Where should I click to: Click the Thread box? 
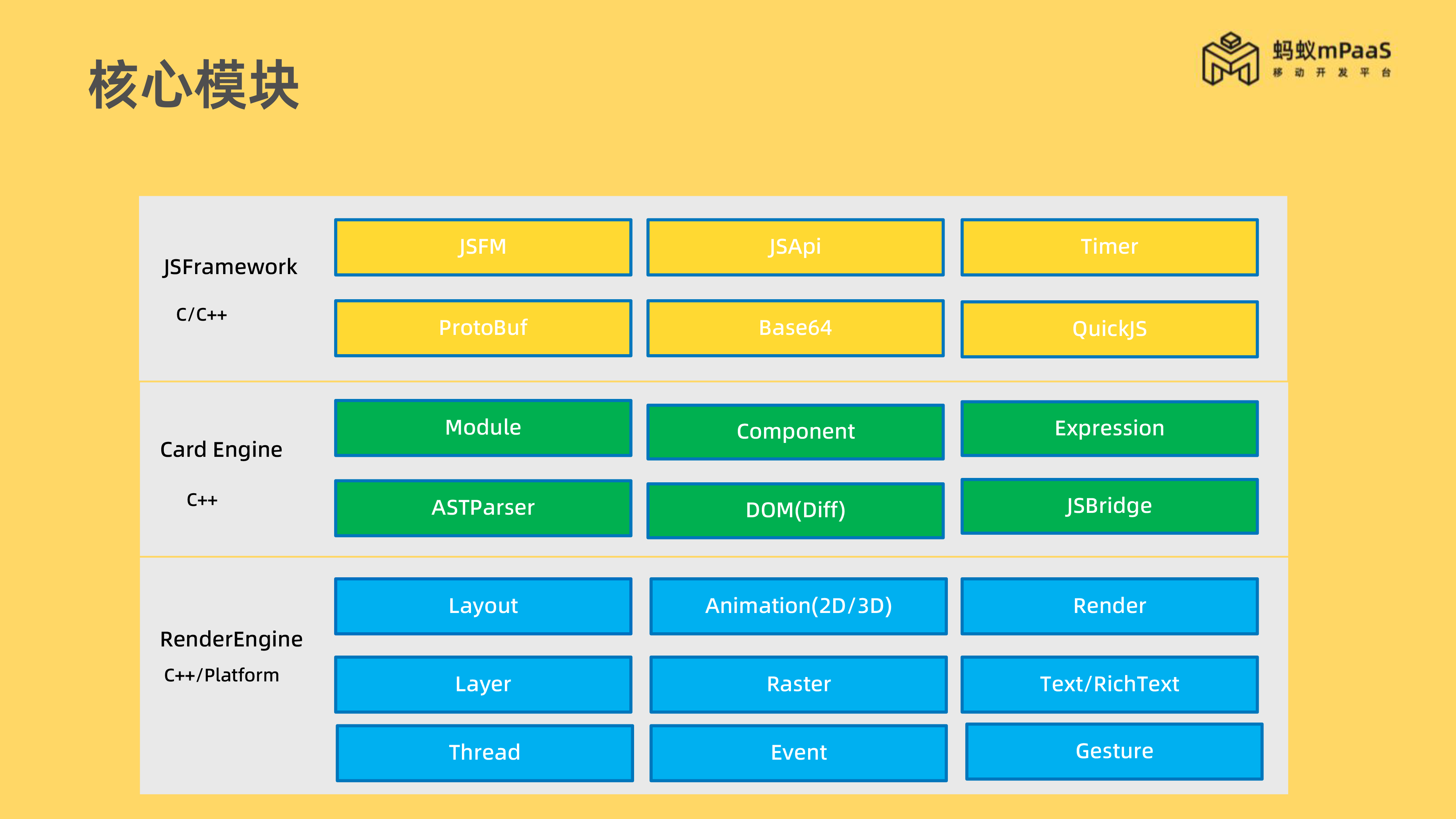pyautogui.click(x=484, y=753)
